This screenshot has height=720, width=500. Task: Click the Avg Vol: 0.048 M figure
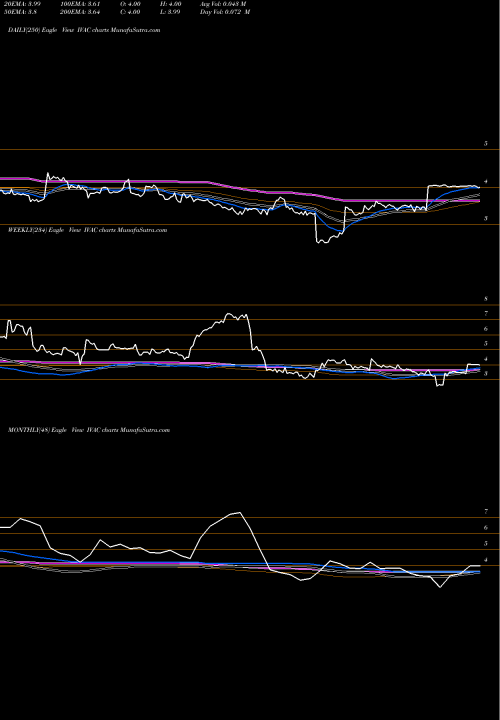click(223, 4)
